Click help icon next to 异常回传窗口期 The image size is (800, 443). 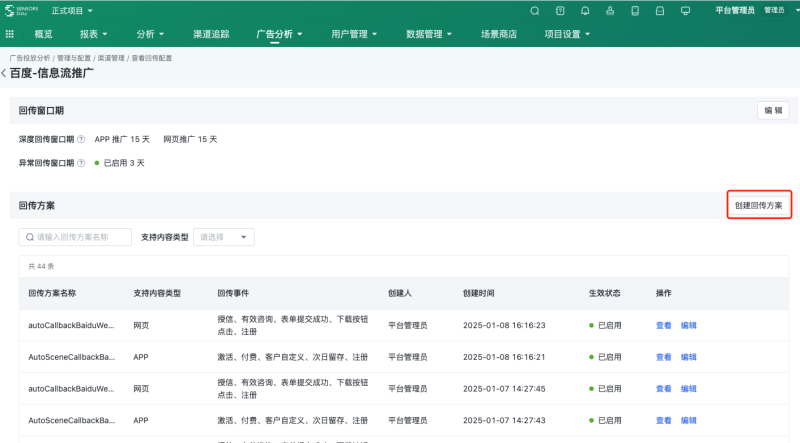pos(81,163)
